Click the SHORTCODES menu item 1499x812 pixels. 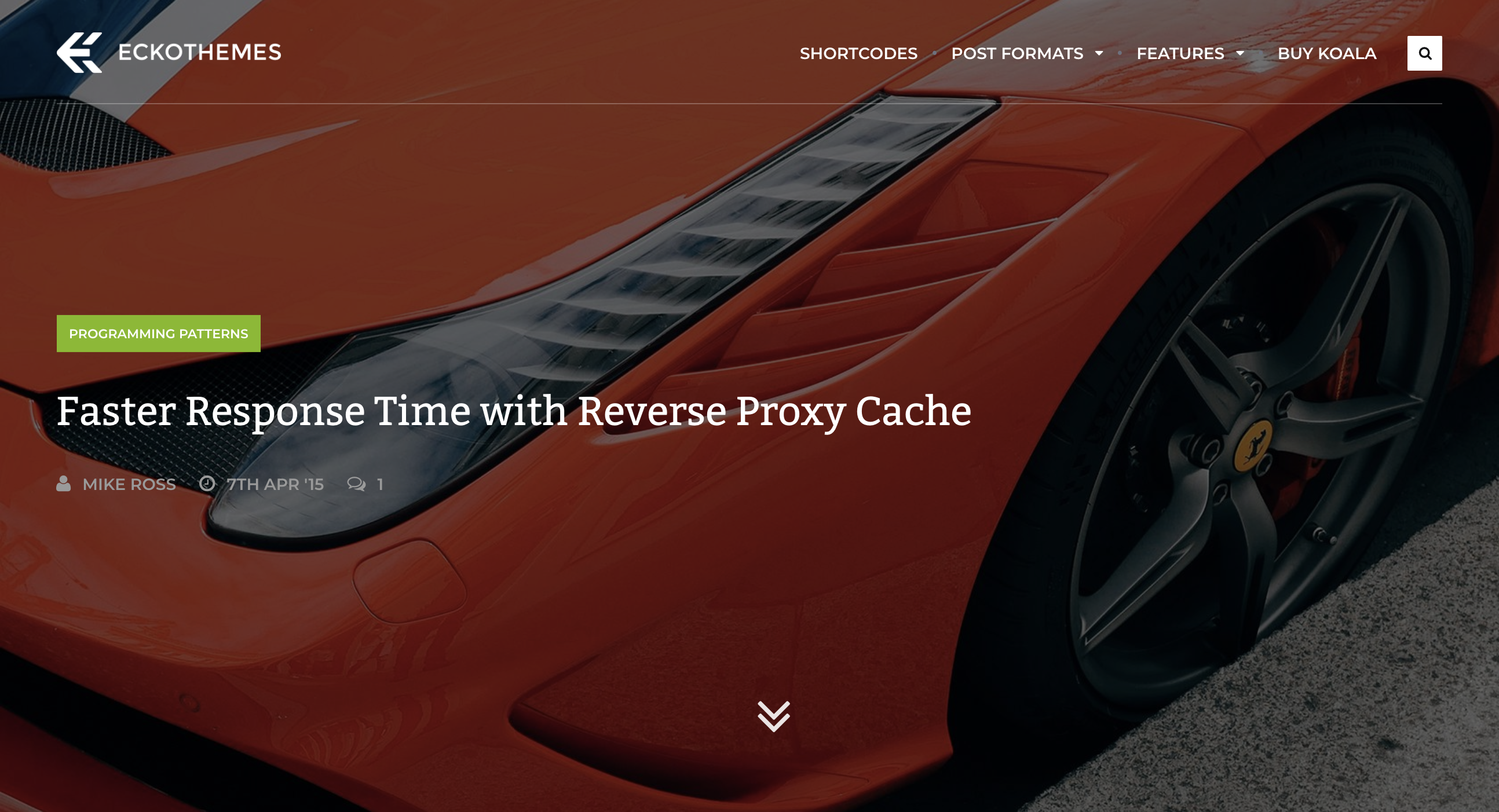coord(858,53)
